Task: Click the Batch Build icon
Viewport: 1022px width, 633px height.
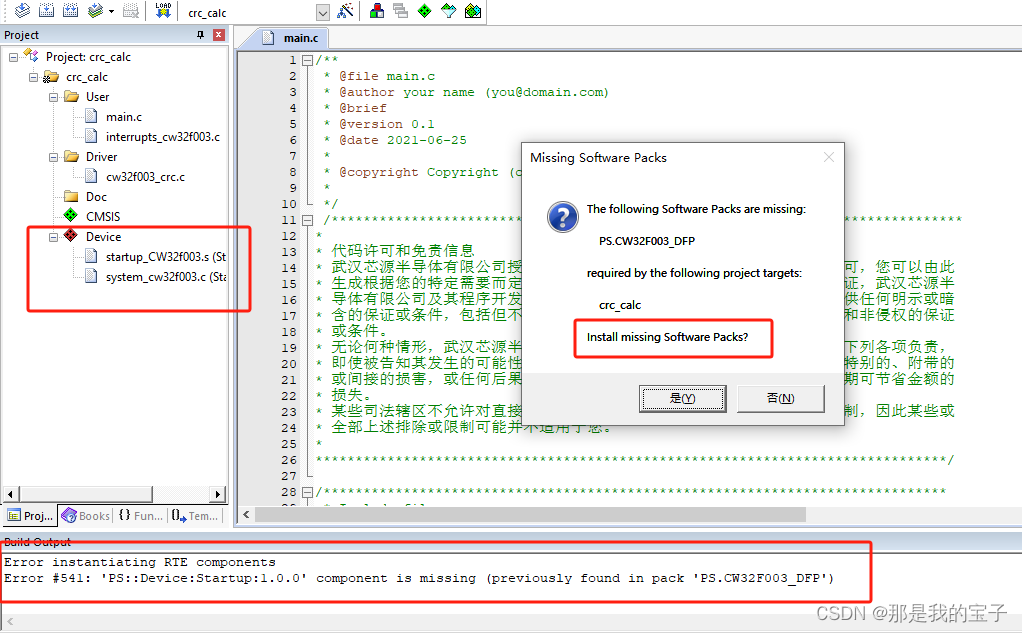Action: tap(94, 11)
